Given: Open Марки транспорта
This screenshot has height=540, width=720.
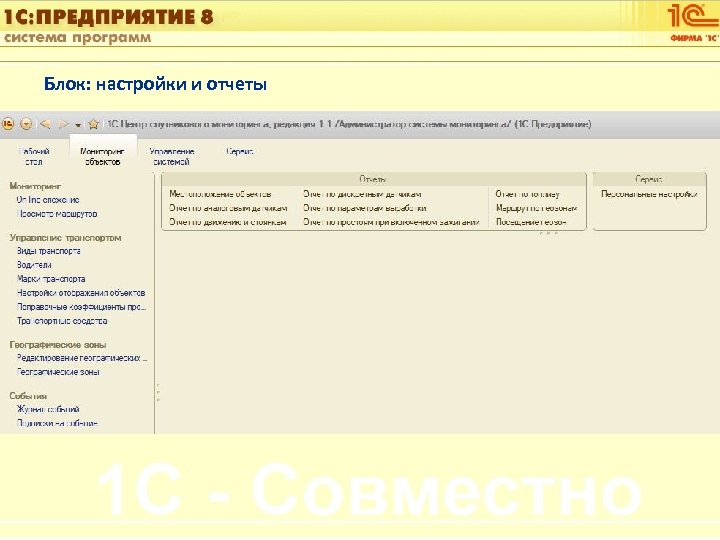Looking at the screenshot, I should click(51, 279).
